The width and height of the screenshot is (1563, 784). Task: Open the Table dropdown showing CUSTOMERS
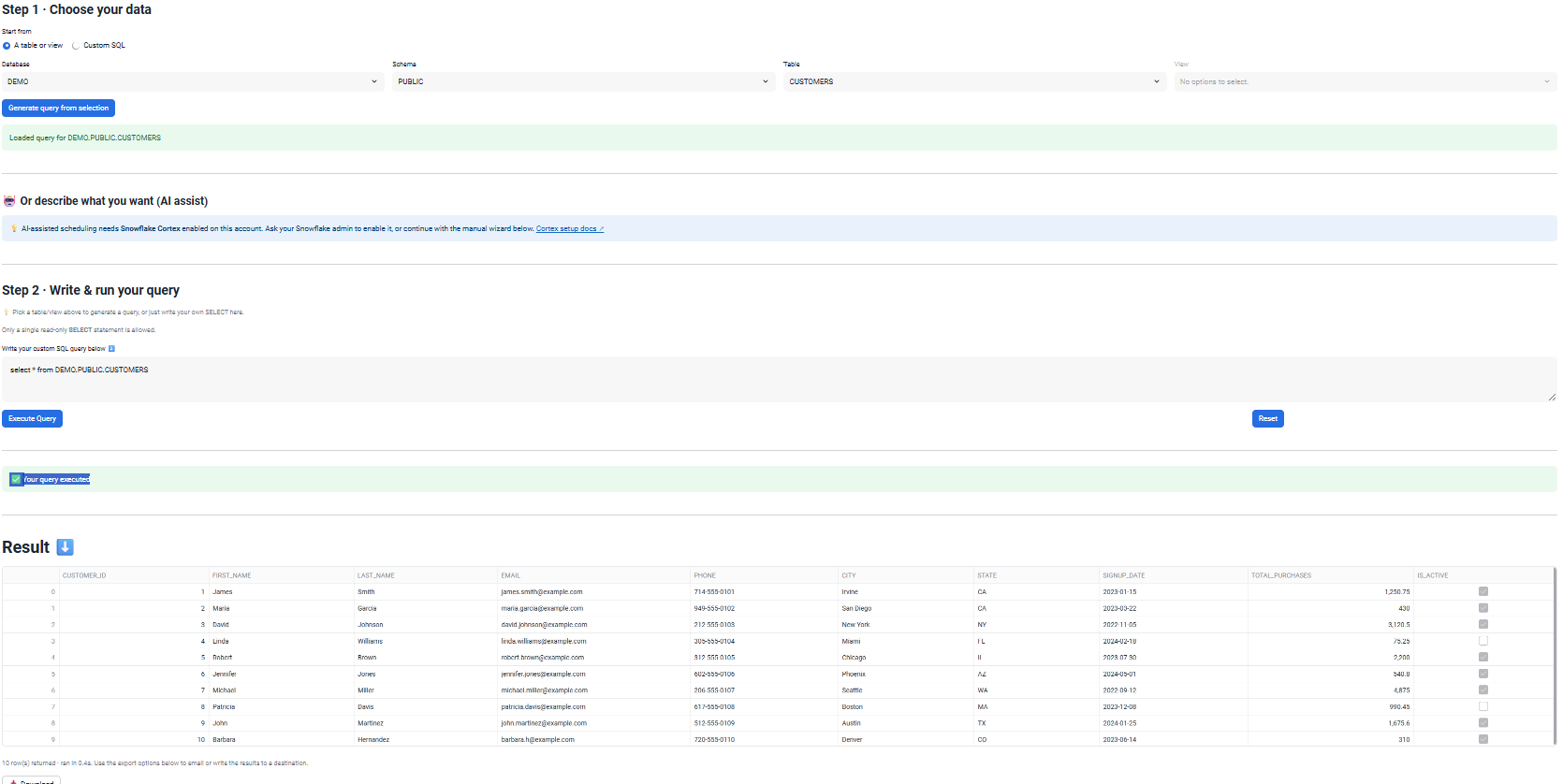tap(974, 81)
